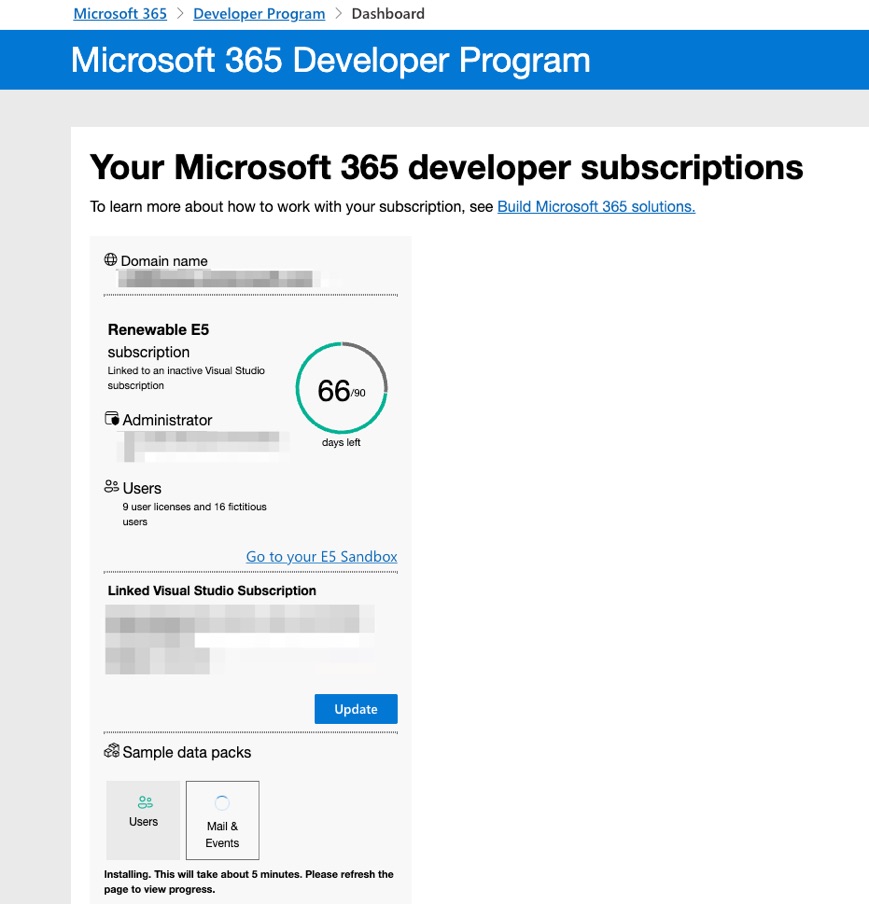Select the Users sample data pack tile
Screen dimensions: 869x904
click(143, 820)
